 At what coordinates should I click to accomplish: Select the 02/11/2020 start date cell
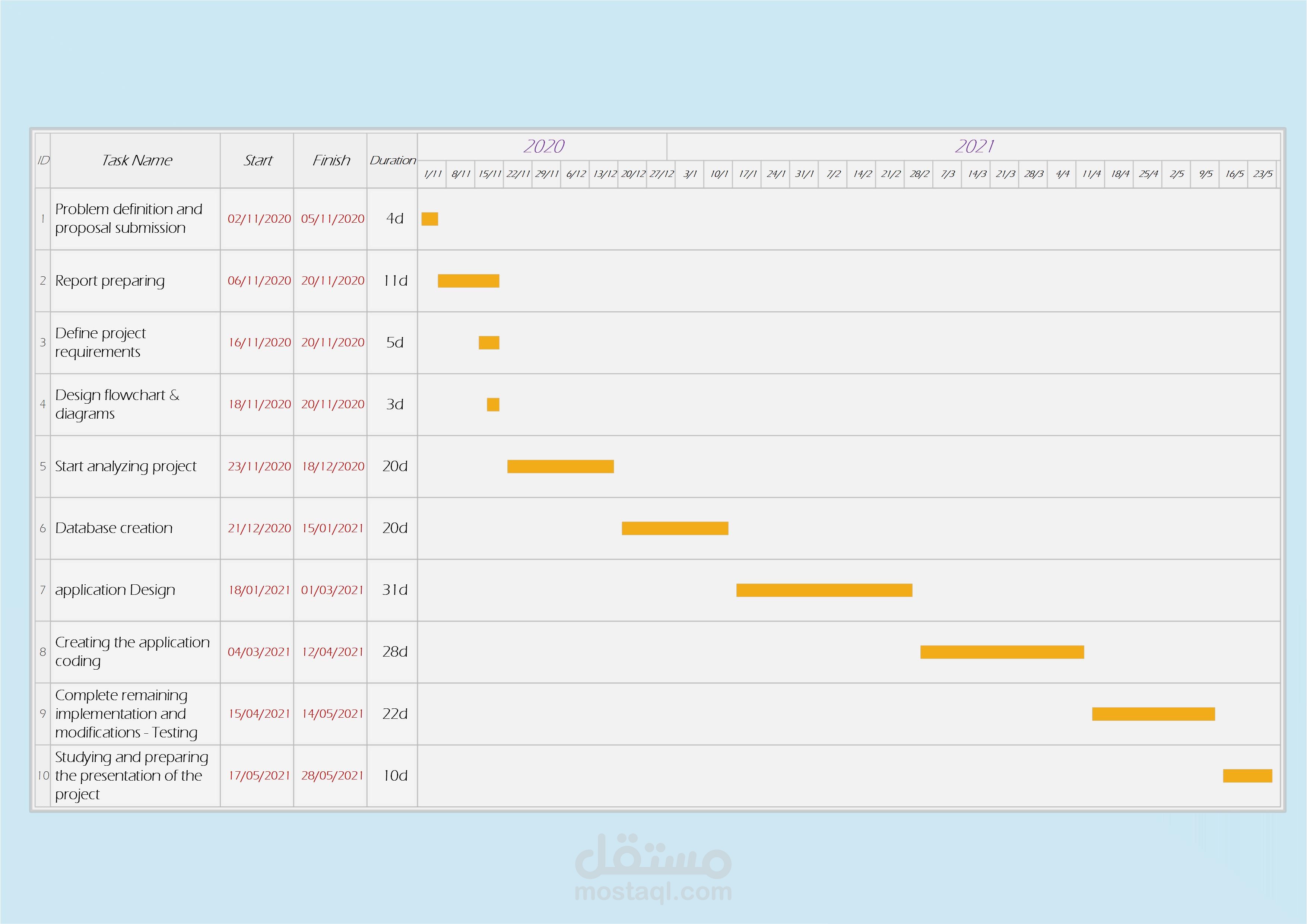coord(259,219)
